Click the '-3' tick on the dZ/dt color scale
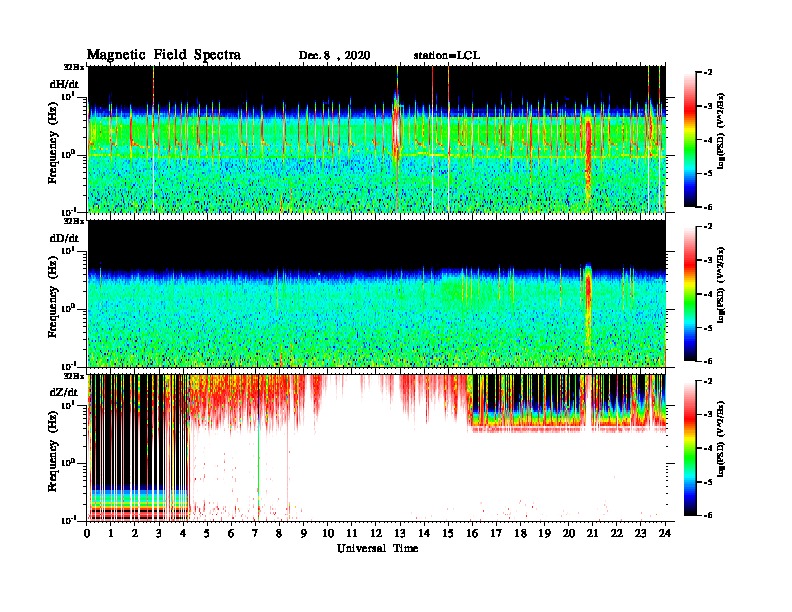Viewport: 792px width, 612px height. click(708, 415)
